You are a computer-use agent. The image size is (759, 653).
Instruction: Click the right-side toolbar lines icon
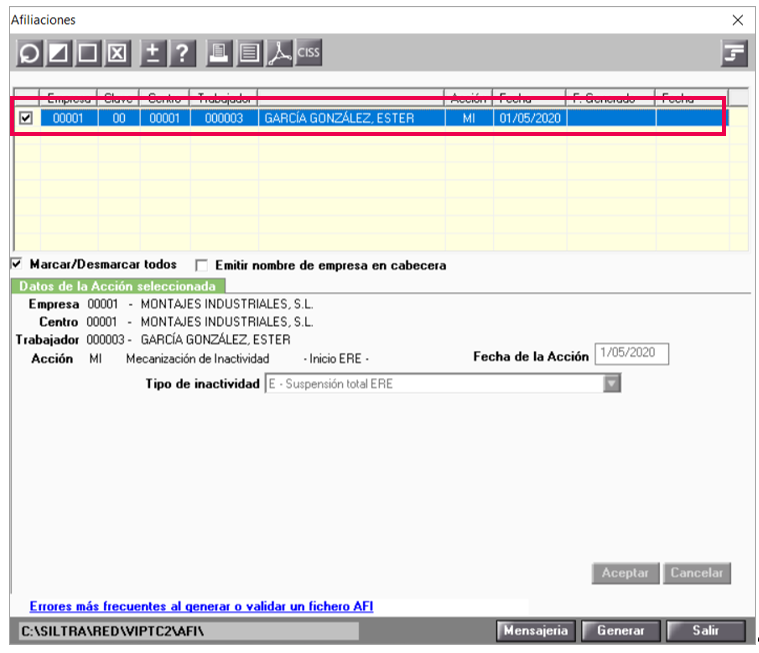pos(734,53)
